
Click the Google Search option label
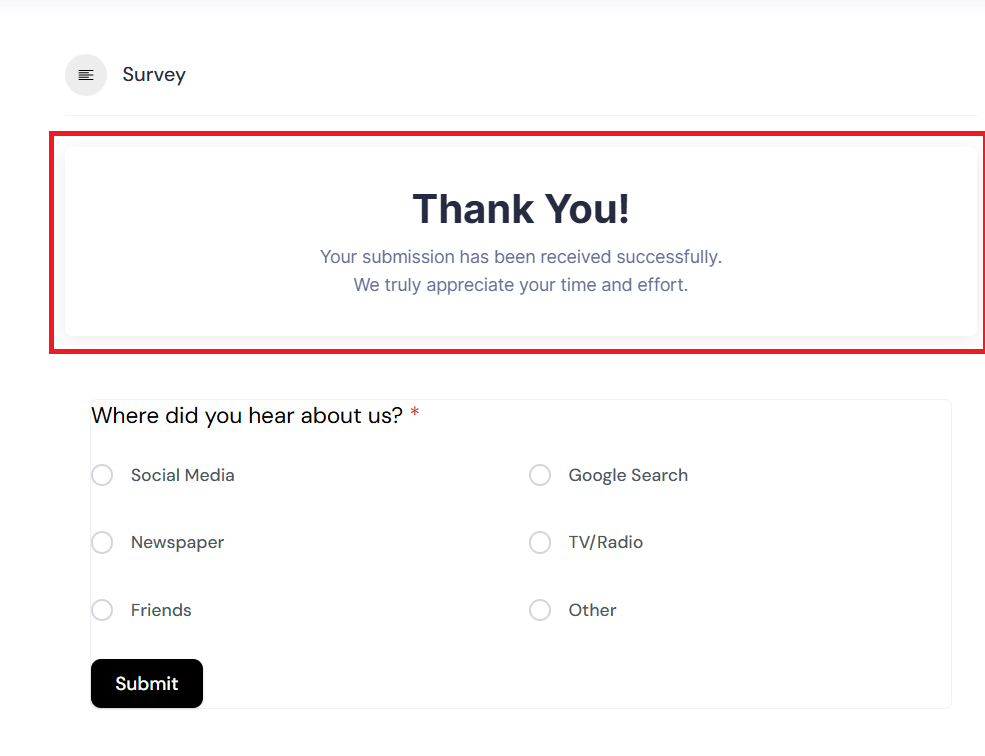628,475
